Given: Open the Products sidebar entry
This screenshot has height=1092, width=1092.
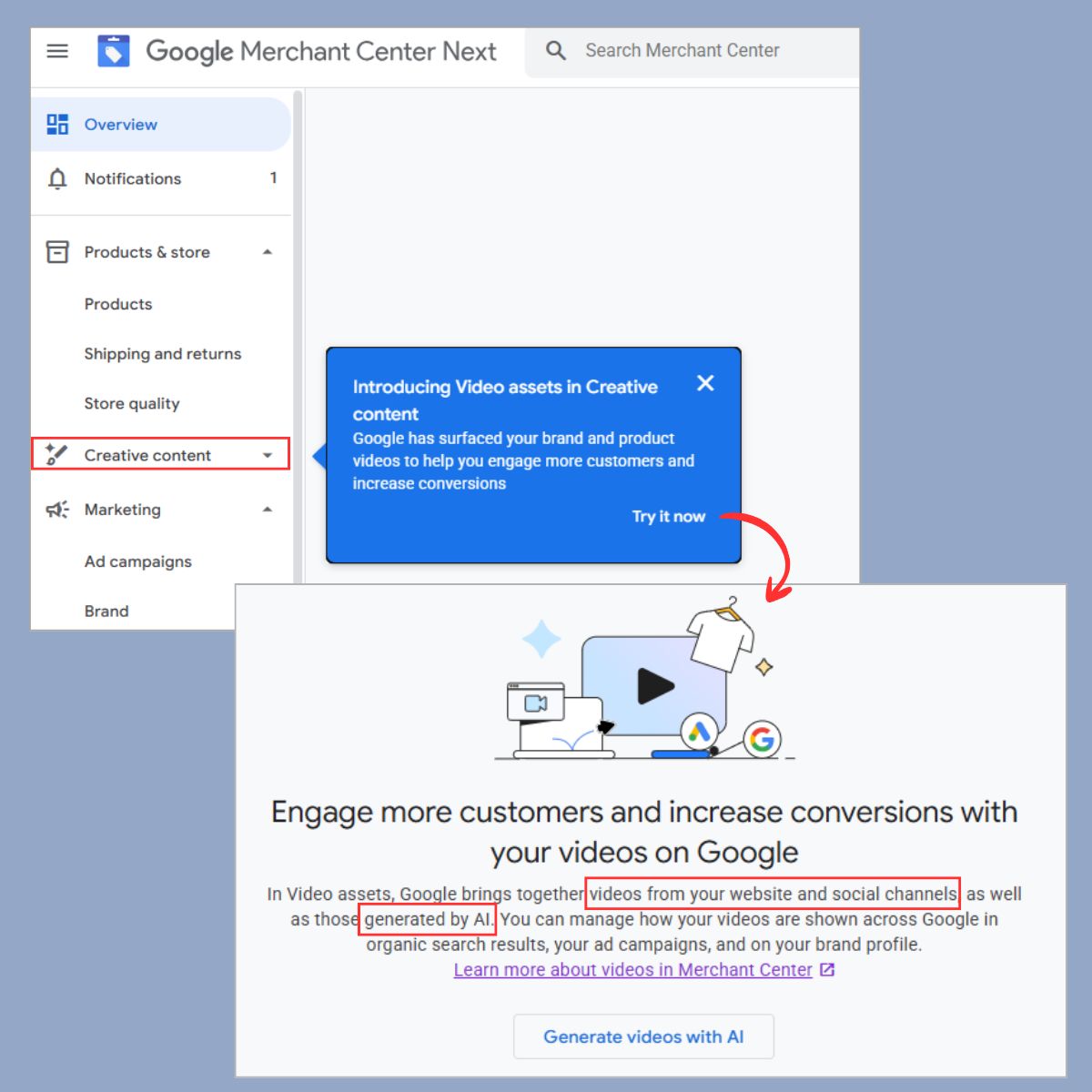Looking at the screenshot, I should click(x=118, y=304).
